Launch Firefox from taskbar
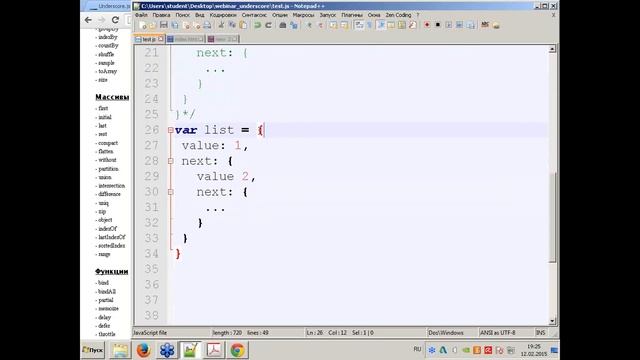Viewport: 640px width, 360px height. [143, 350]
